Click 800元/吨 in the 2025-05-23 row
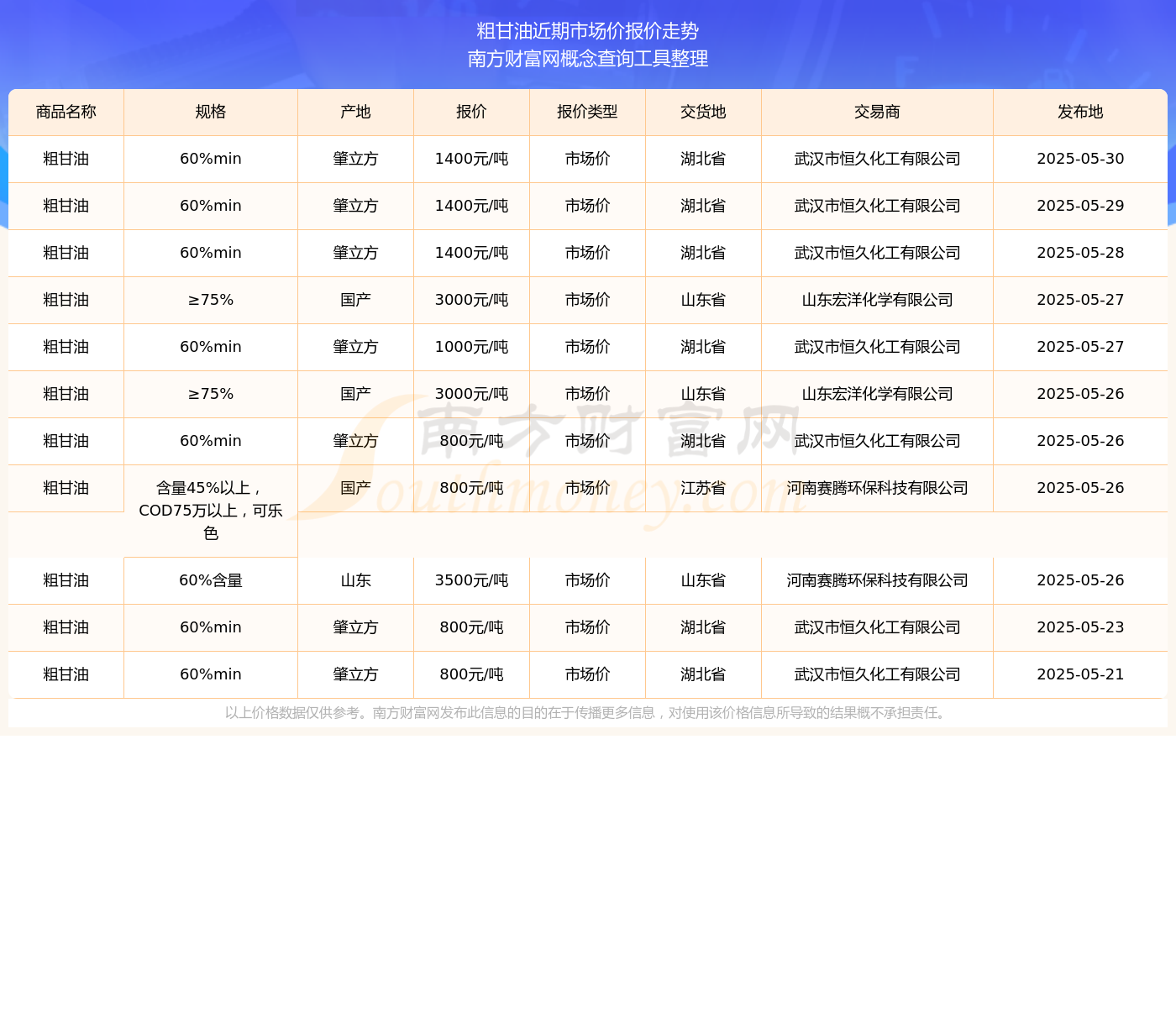Image resolution: width=1176 pixels, height=1012 pixels. click(x=472, y=627)
